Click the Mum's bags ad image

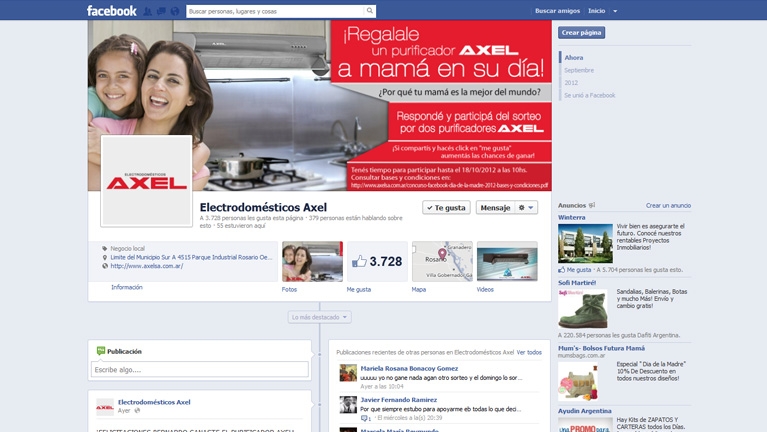pyautogui.click(x=578, y=382)
